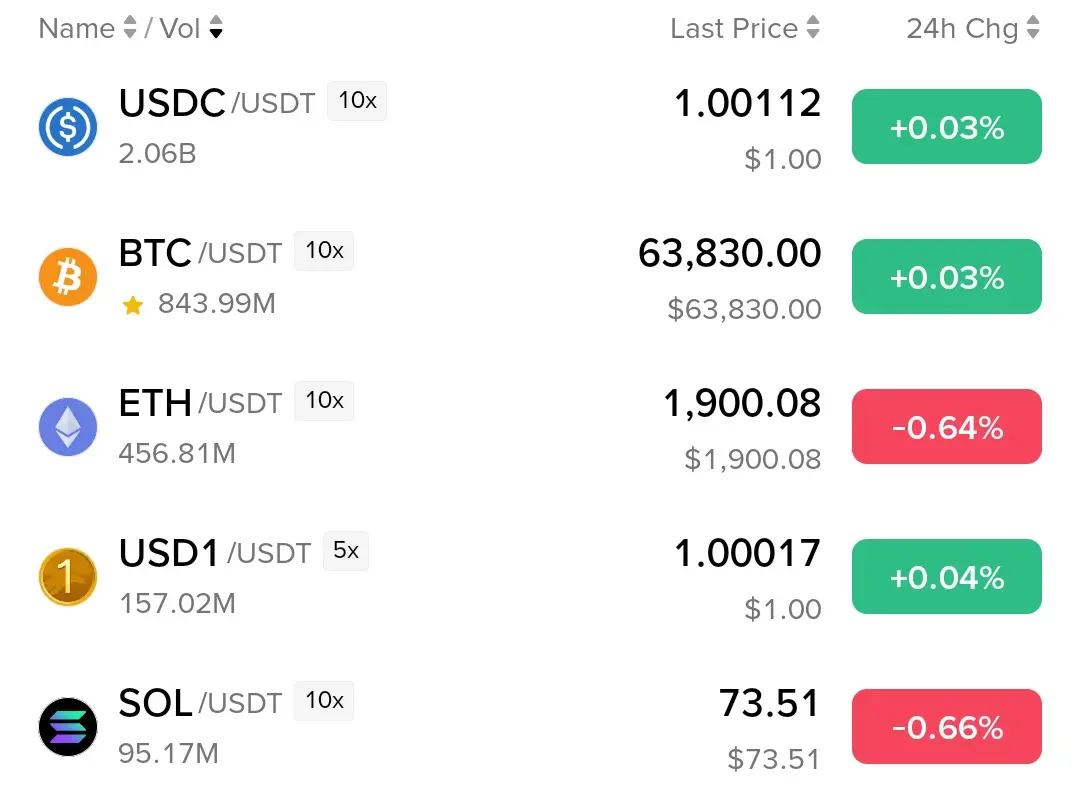Click ETH -0.64% change badge

click(946, 426)
